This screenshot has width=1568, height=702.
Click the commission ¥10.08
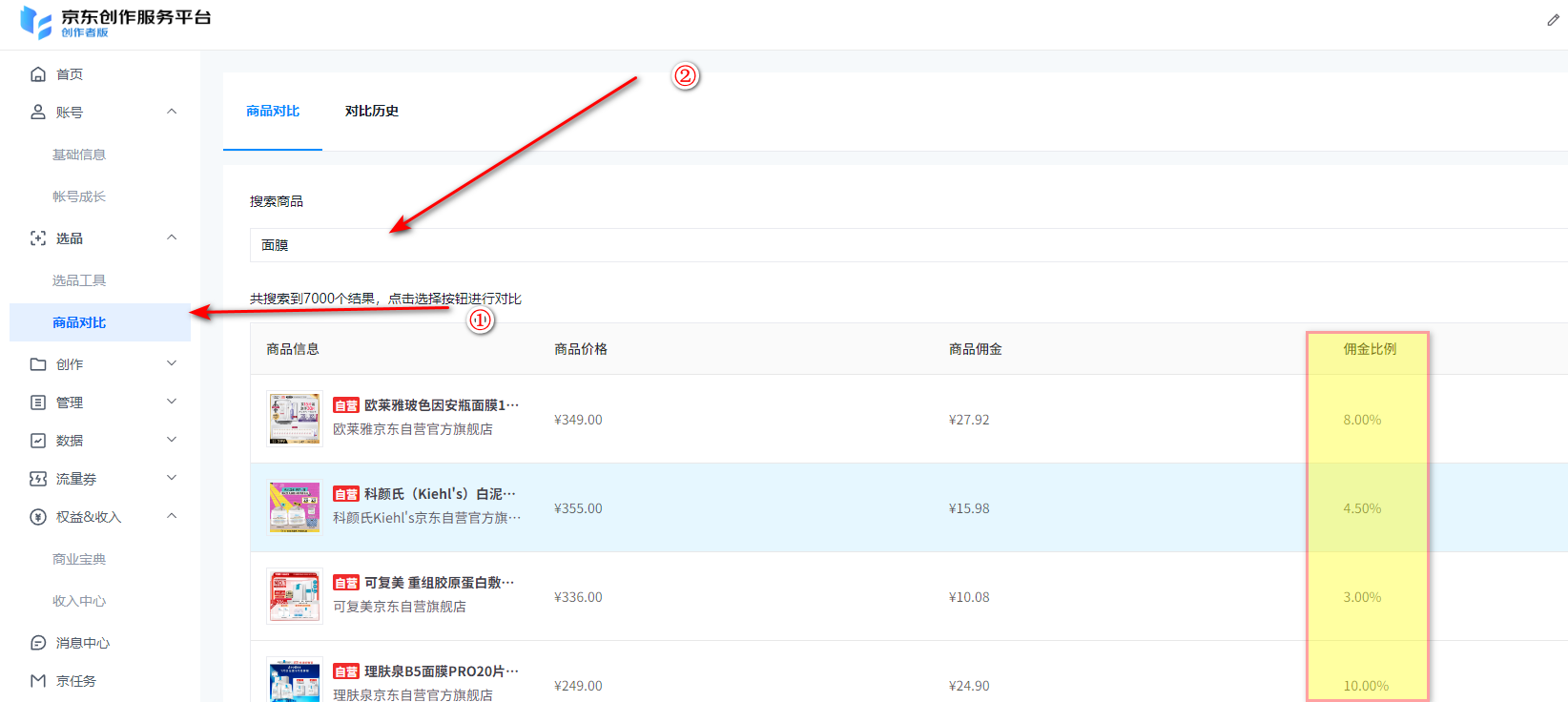[969, 597]
